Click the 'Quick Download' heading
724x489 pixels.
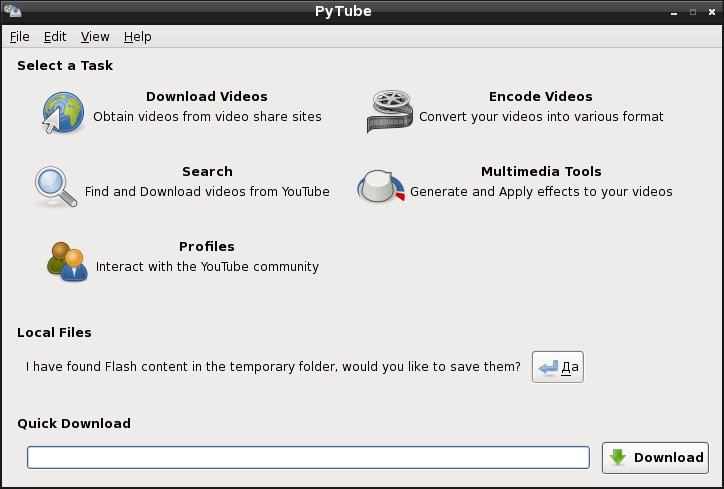tap(74, 423)
